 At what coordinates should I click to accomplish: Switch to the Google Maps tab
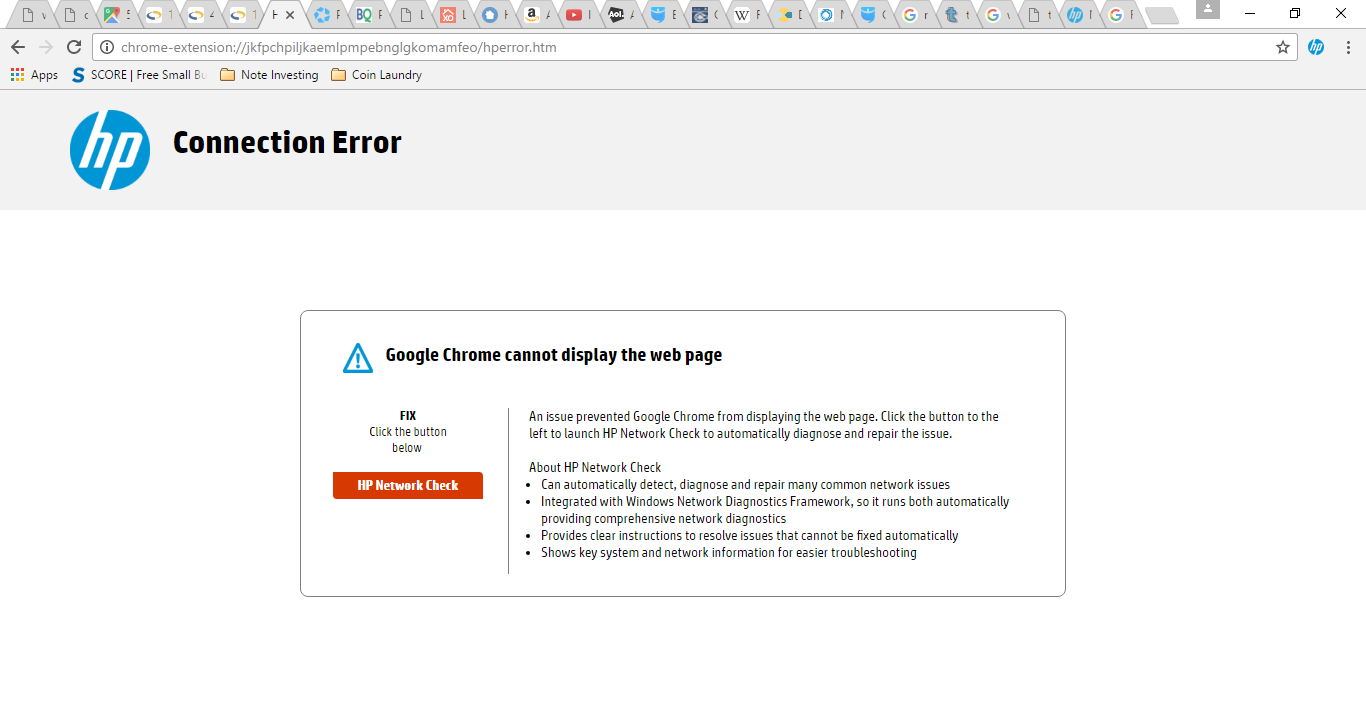[x=116, y=15]
